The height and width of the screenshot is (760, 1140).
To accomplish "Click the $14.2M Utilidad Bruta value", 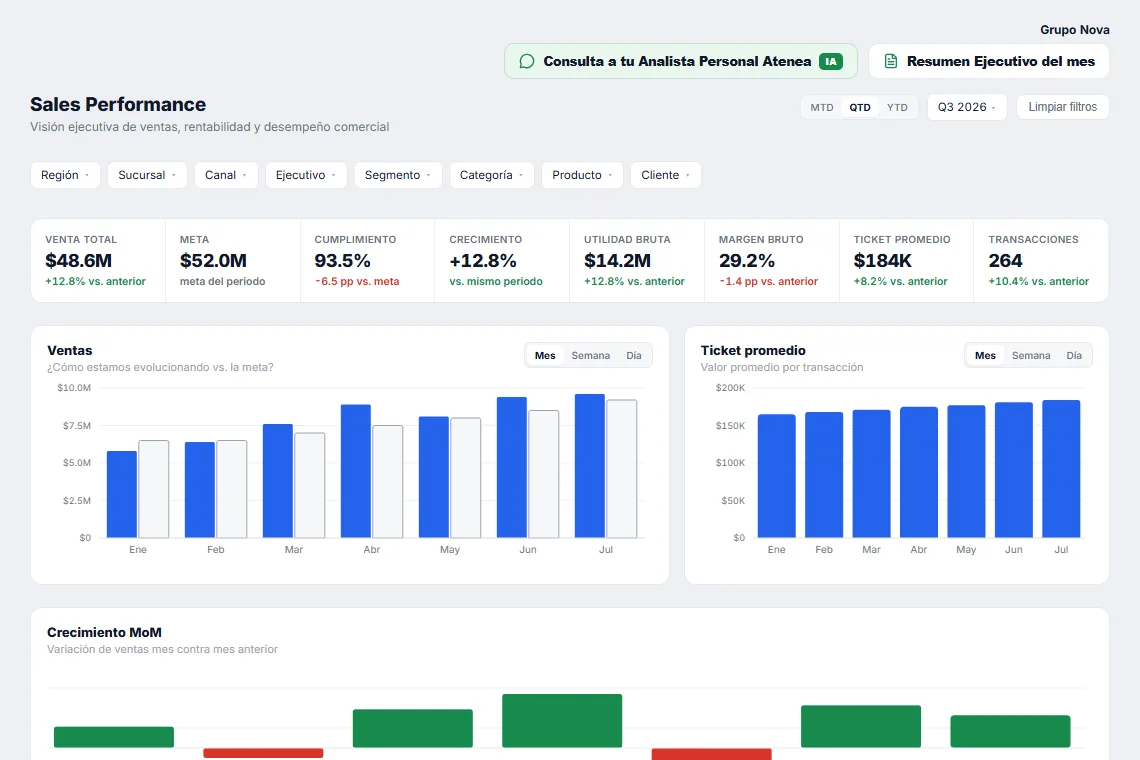I will tap(617, 260).
